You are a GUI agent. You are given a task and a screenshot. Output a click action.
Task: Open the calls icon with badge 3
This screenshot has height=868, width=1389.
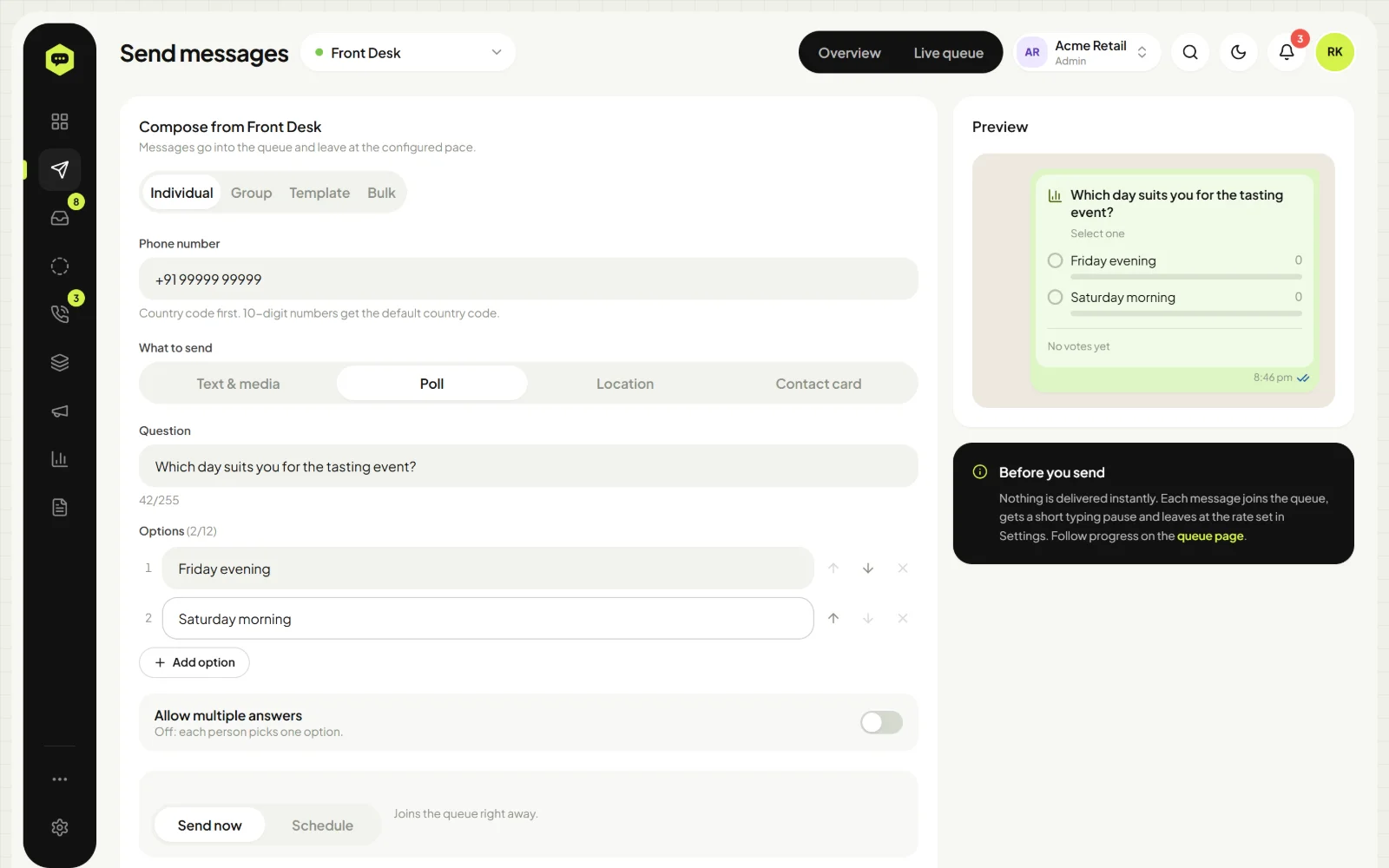(59, 314)
